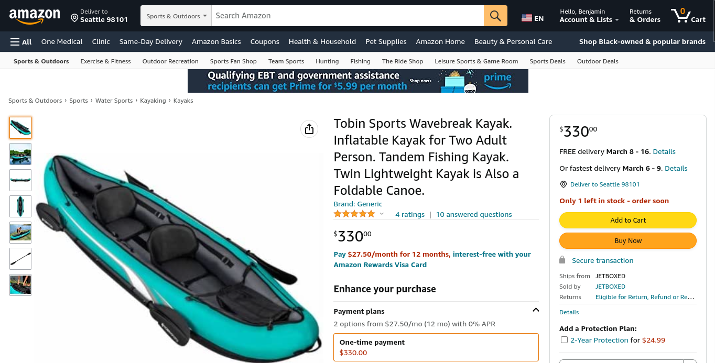The image size is (715, 363).
Task: Click the Add to Cart button
Action: pos(628,220)
